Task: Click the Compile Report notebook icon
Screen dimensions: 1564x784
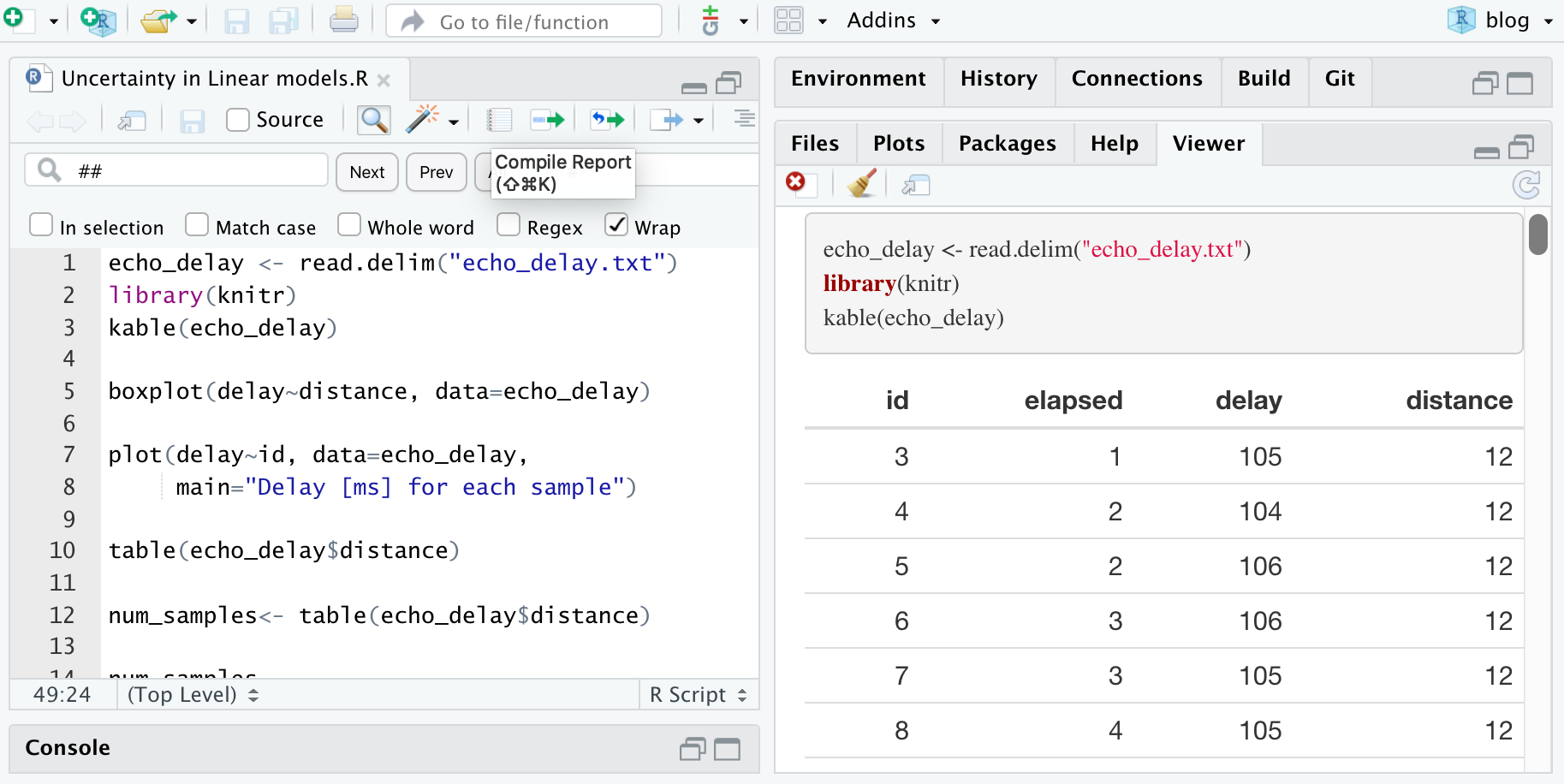Action: pos(499,120)
